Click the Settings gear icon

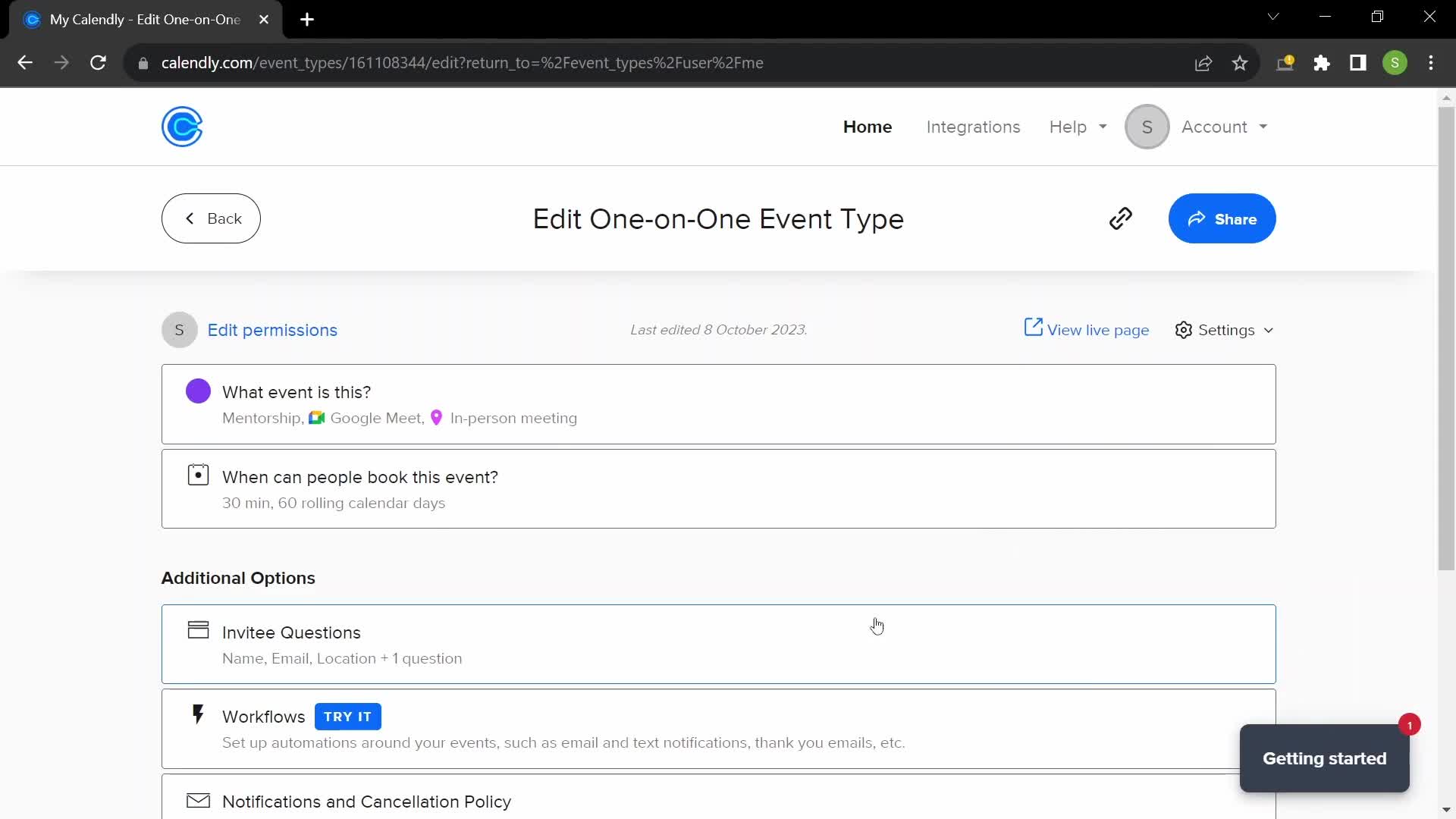click(x=1184, y=330)
